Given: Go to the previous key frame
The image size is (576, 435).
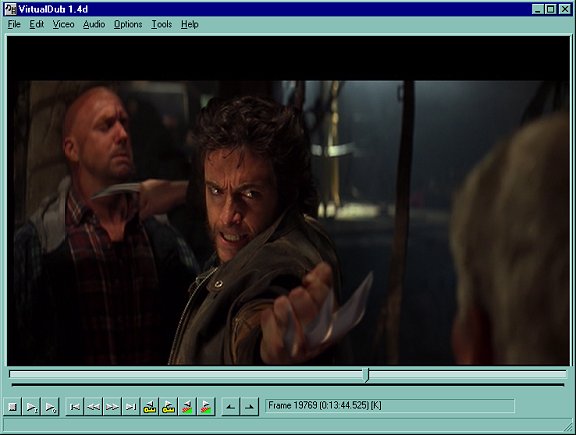Looking at the screenshot, I should point(150,407).
